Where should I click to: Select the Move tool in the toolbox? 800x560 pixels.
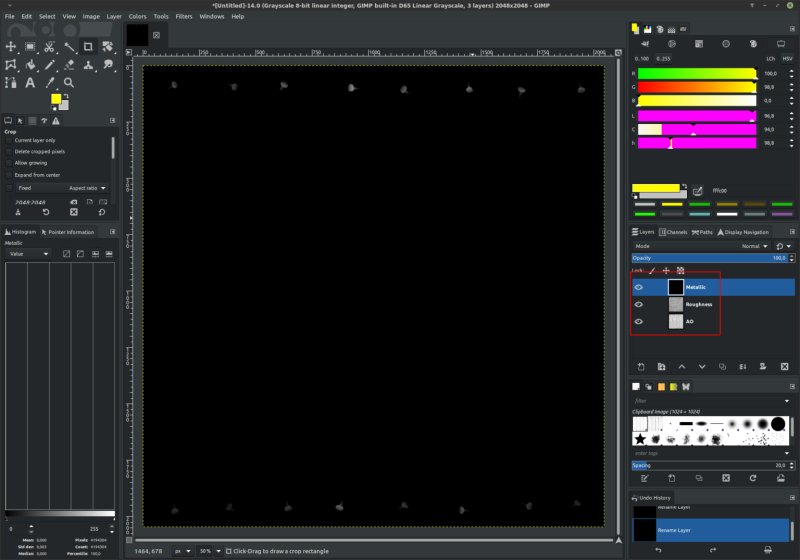click(11, 46)
